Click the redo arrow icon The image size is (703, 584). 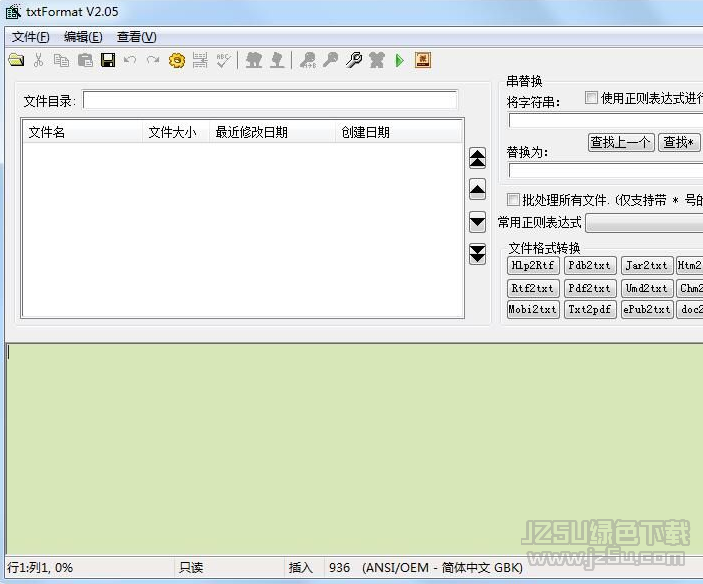153,60
